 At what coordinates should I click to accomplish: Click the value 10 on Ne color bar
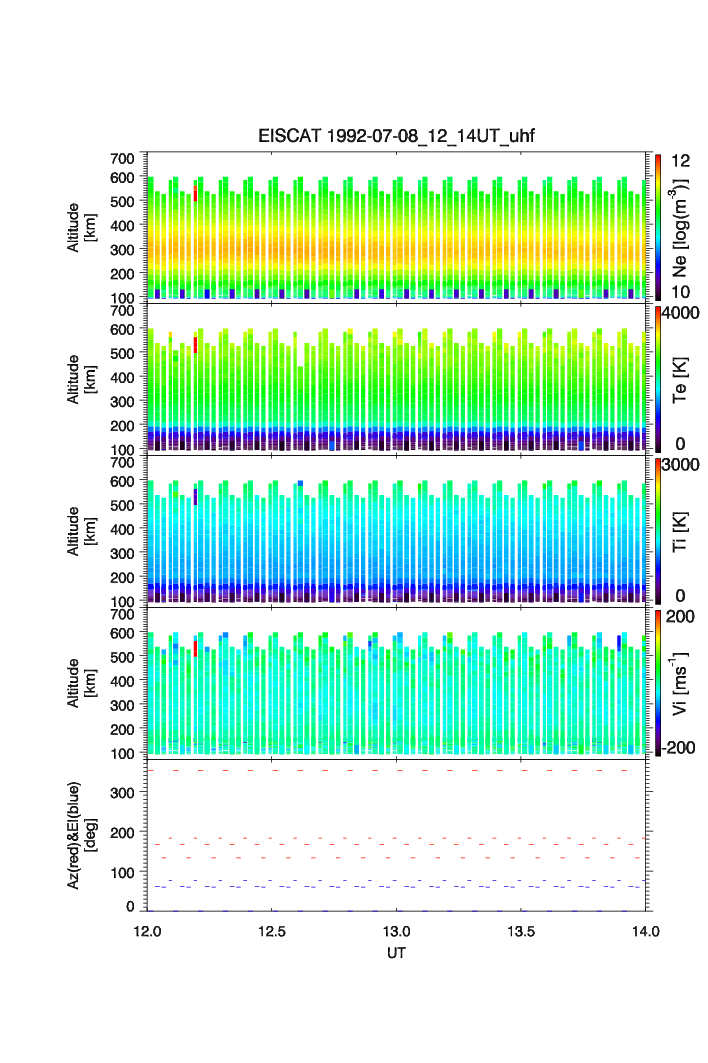click(680, 292)
